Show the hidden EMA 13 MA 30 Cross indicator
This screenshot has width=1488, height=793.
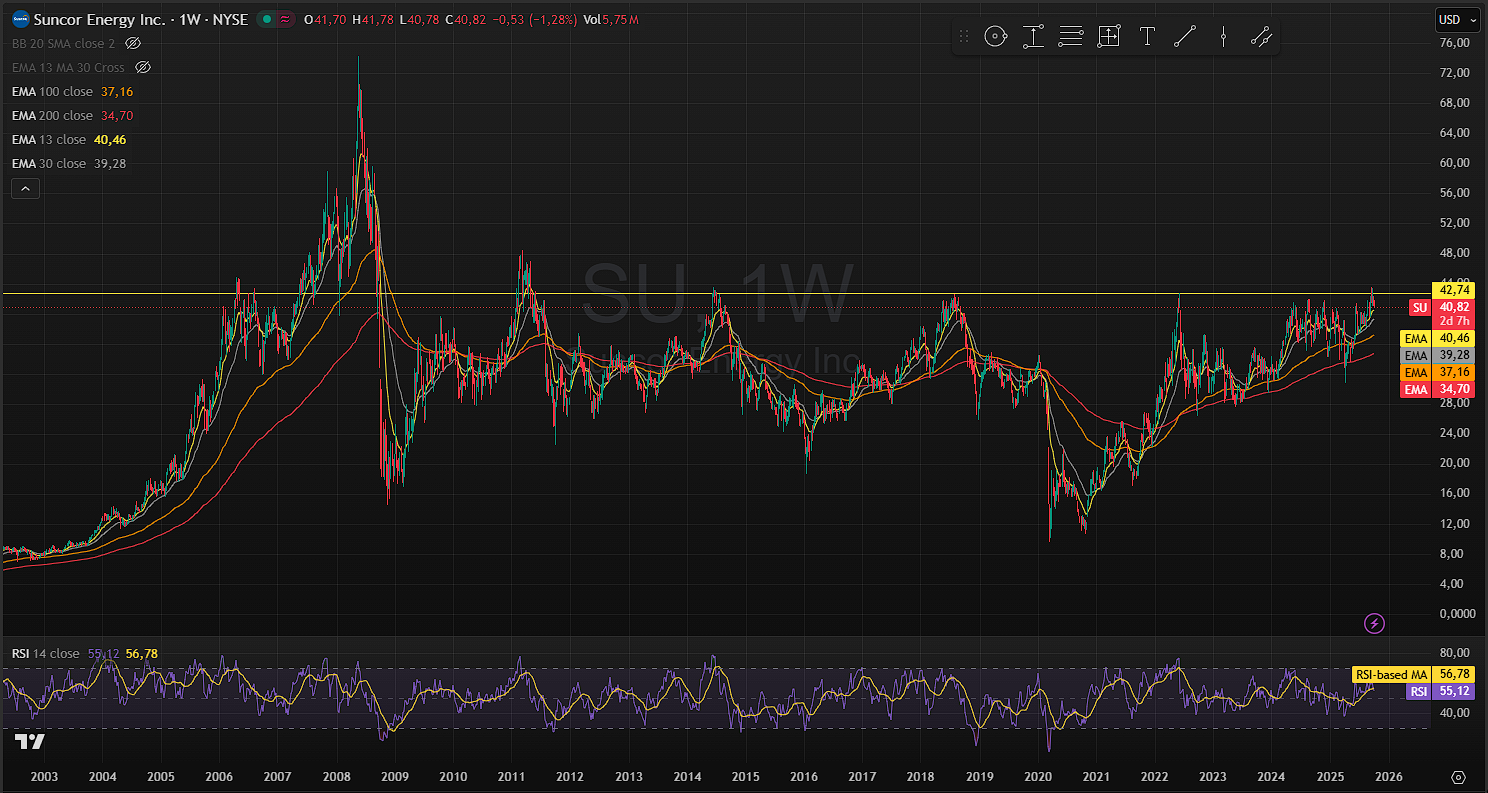tap(142, 68)
